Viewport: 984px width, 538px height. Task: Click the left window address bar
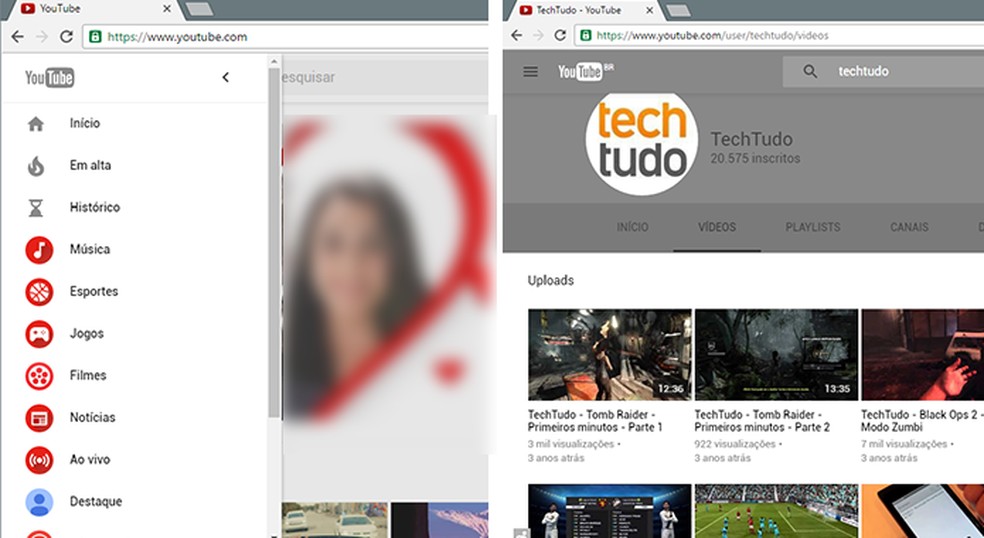286,36
